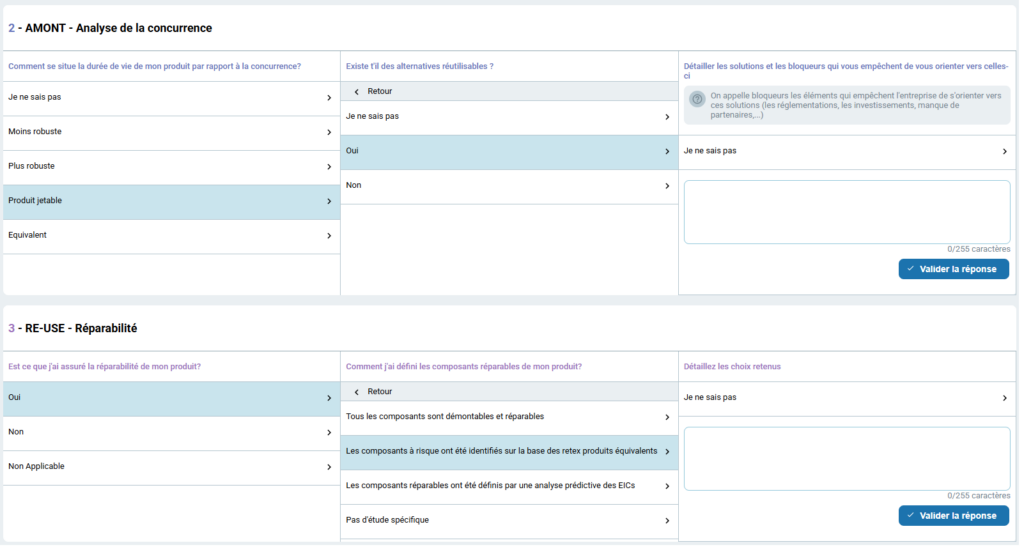The image size is (1024, 552).
Task: Expand Je ne sais pas under choix retenus
Action: coord(846,397)
